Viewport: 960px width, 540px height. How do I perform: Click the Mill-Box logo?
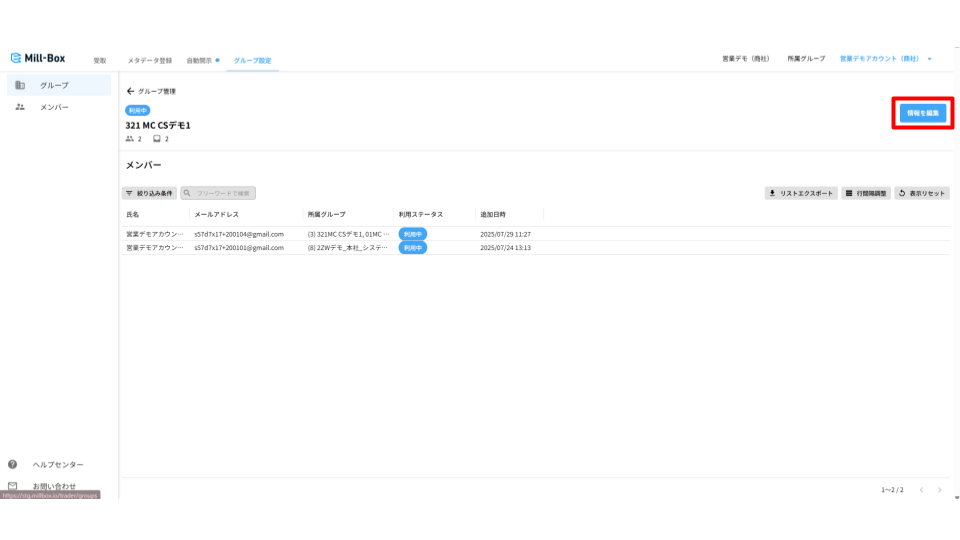coord(38,59)
